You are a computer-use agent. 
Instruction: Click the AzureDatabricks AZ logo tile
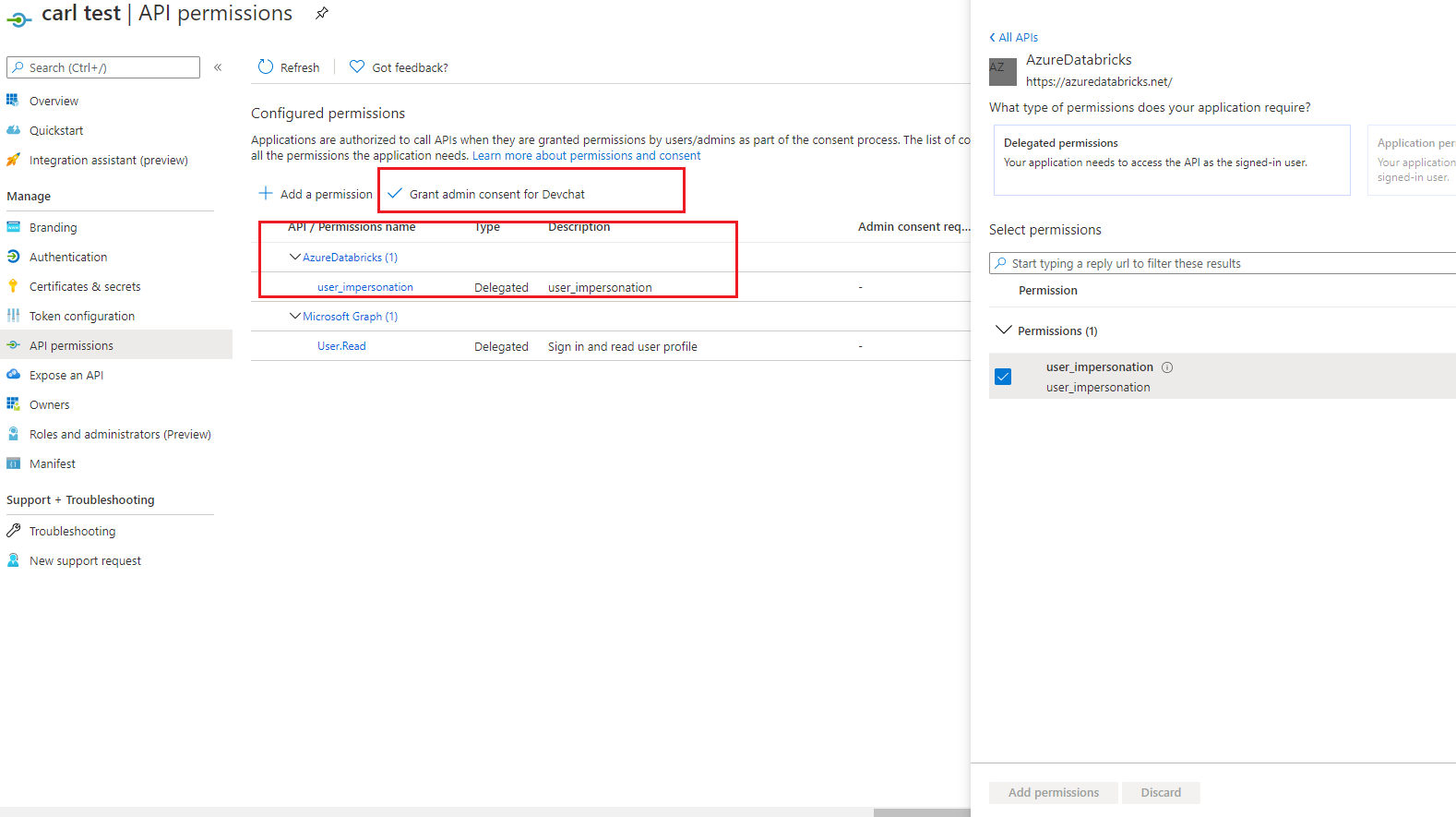(x=1003, y=72)
